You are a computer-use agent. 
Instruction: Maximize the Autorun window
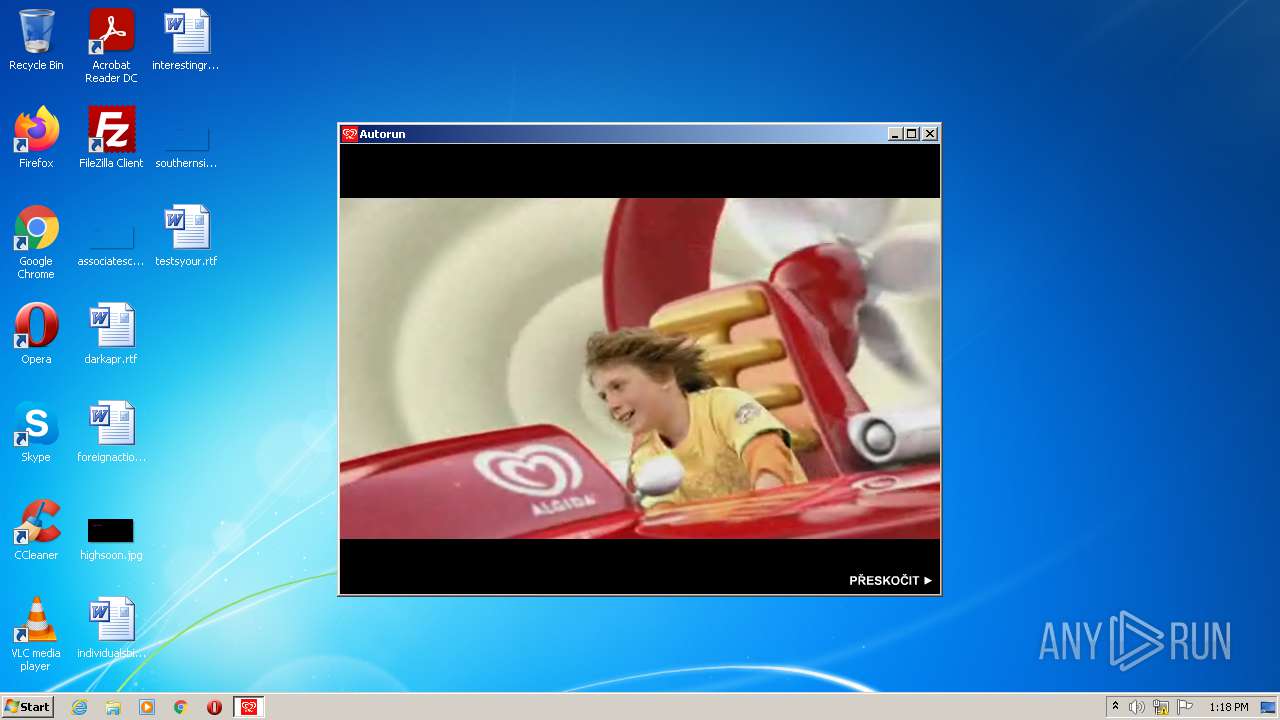click(x=912, y=134)
